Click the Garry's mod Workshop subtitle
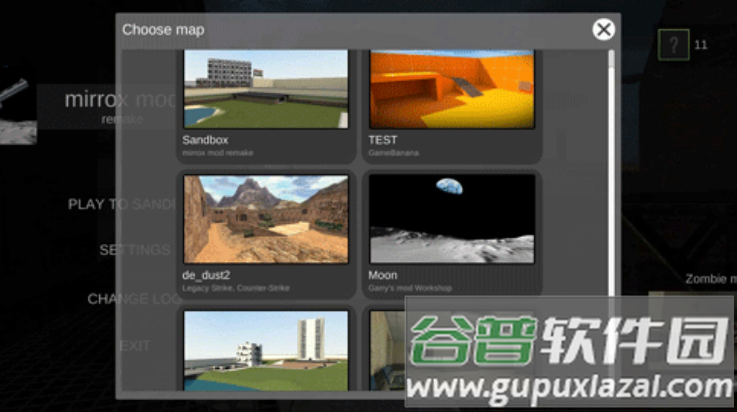Image resolution: width=737 pixels, height=412 pixels. (410, 288)
